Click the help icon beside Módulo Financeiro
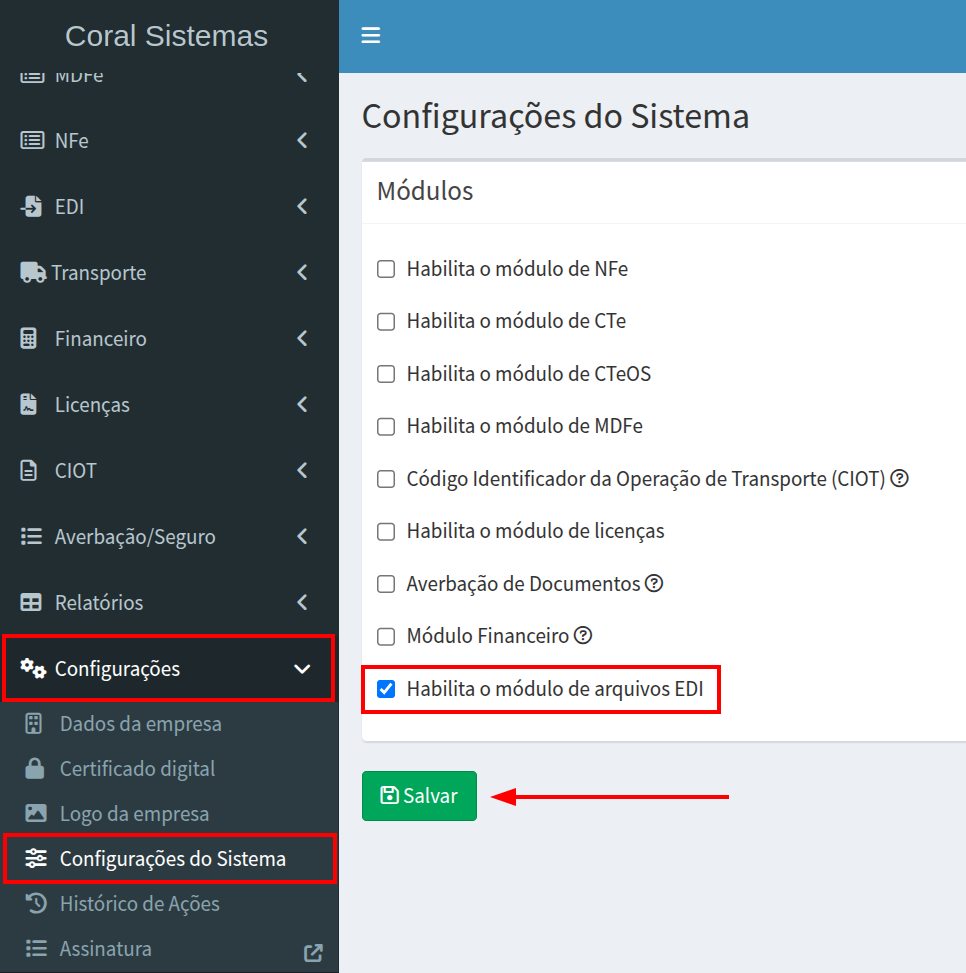Image resolution: width=966 pixels, height=973 pixels. pos(583,635)
